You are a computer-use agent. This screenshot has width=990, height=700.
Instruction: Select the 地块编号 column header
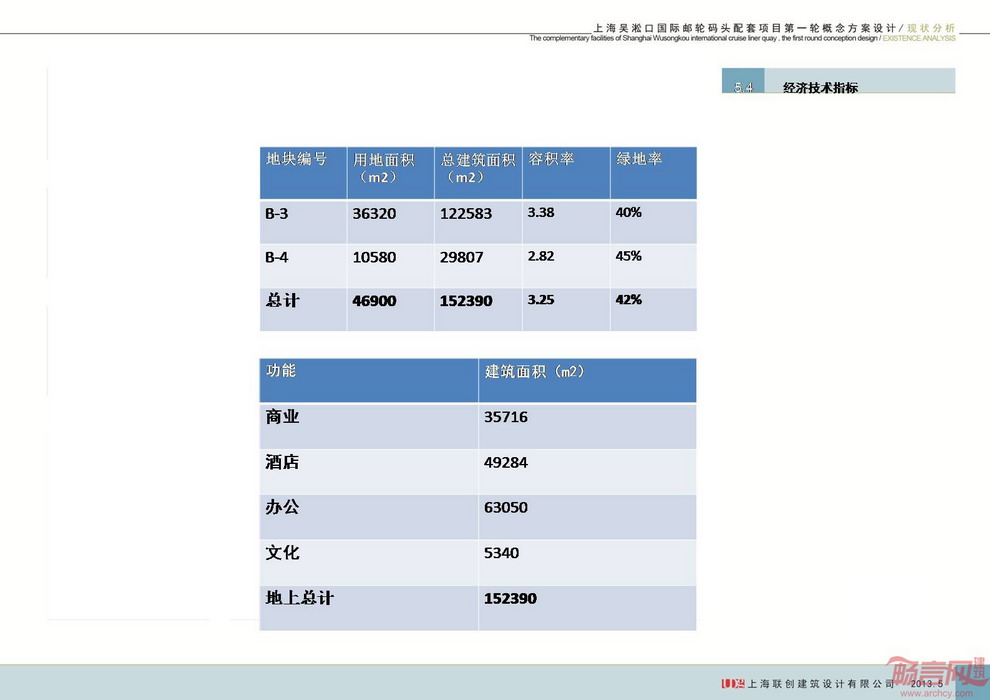coord(296,159)
